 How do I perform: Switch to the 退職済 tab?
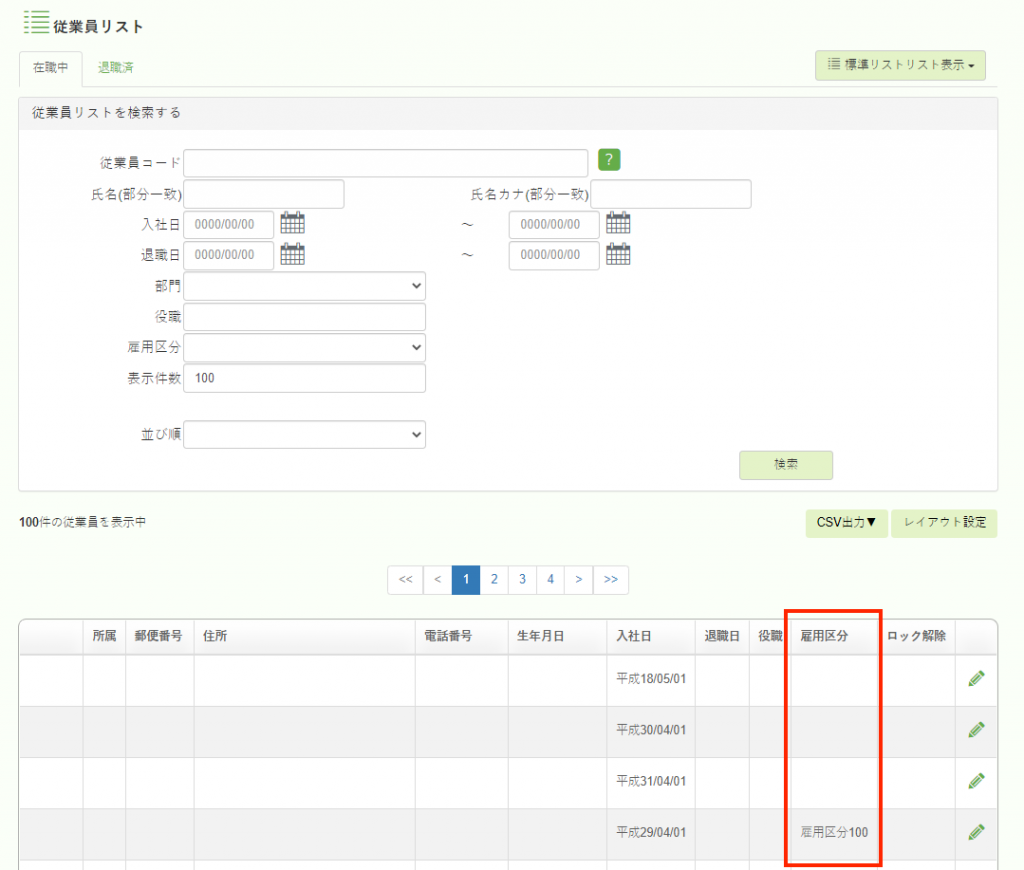[116, 68]
